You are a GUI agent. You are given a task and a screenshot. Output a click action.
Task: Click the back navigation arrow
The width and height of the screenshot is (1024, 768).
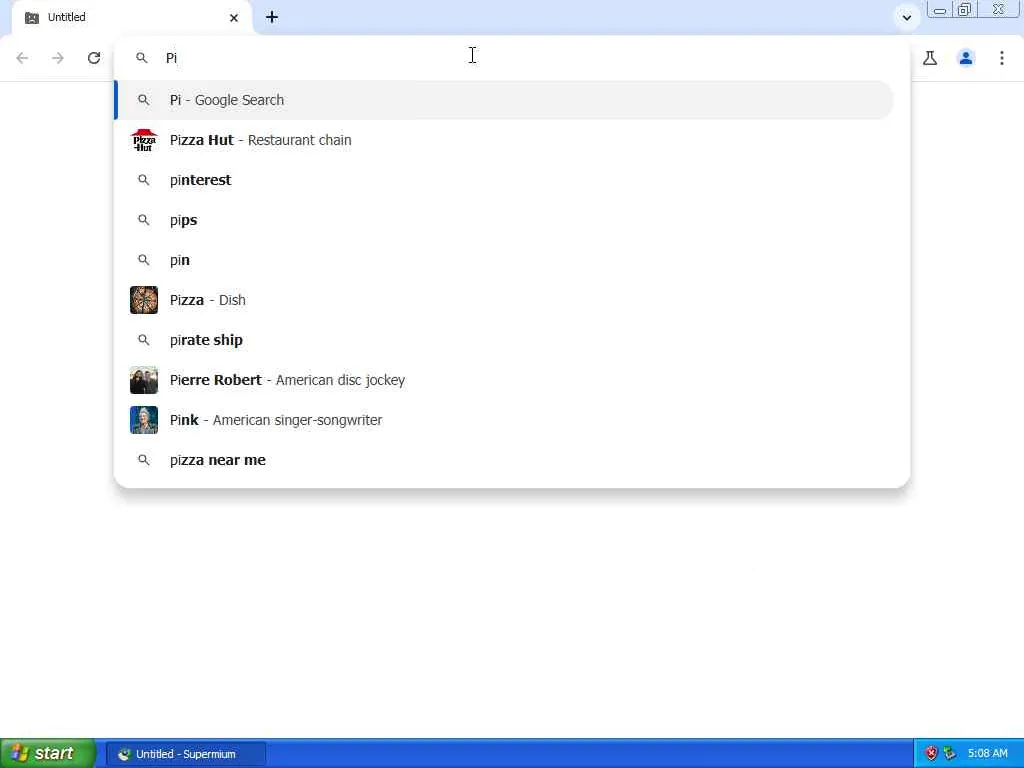point(22,58)
